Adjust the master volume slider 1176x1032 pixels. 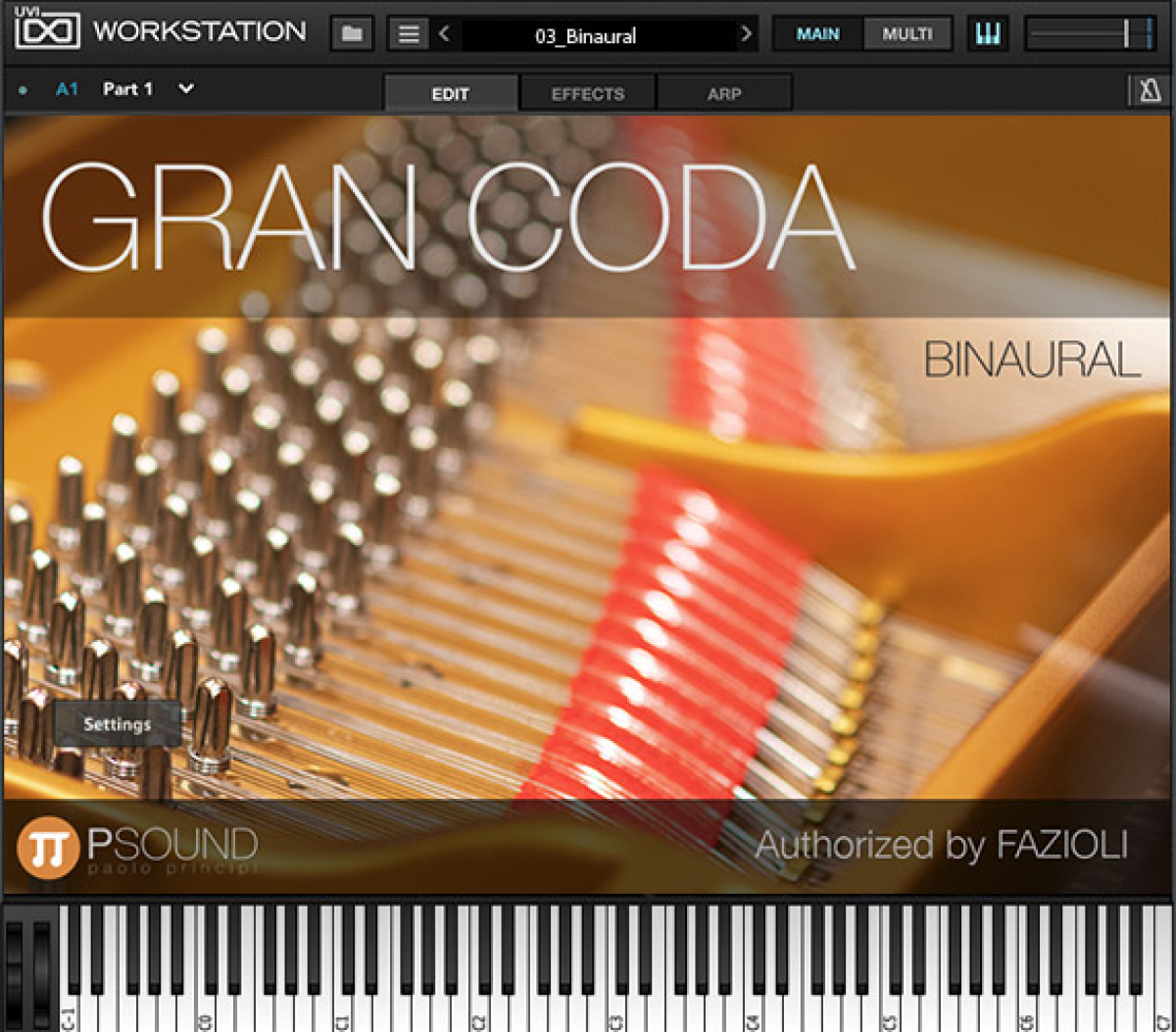point(1091,34)
